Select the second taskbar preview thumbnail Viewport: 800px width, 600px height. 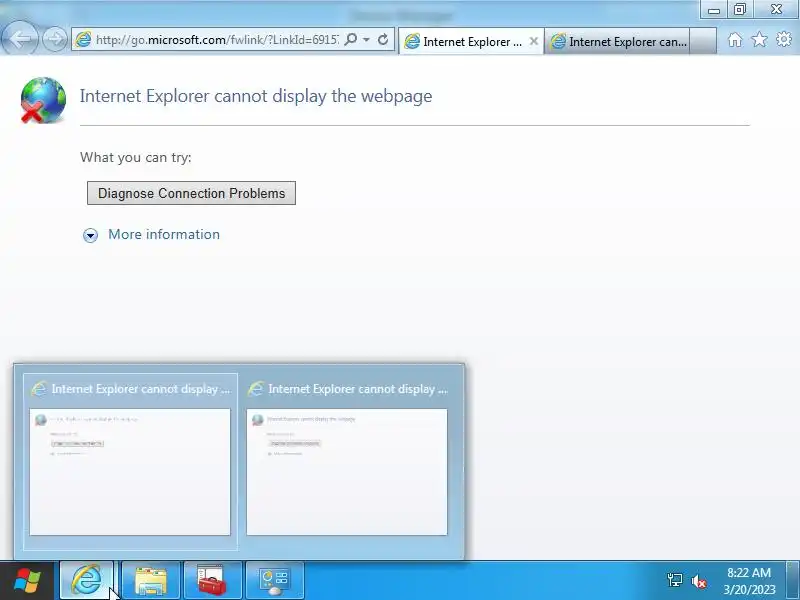(x=347, y=472)
